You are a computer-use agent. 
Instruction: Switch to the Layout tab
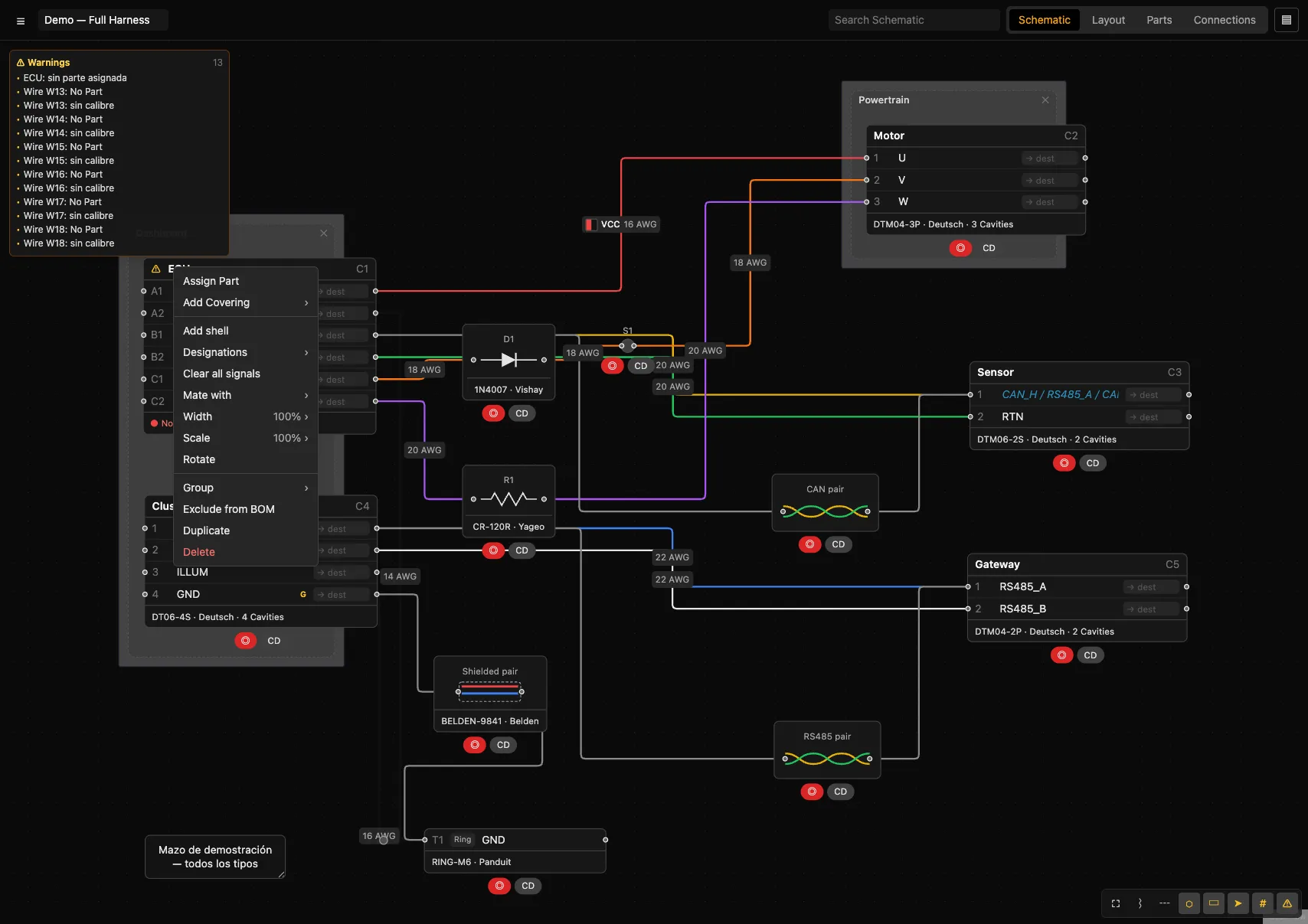[x=1107, y=20]
